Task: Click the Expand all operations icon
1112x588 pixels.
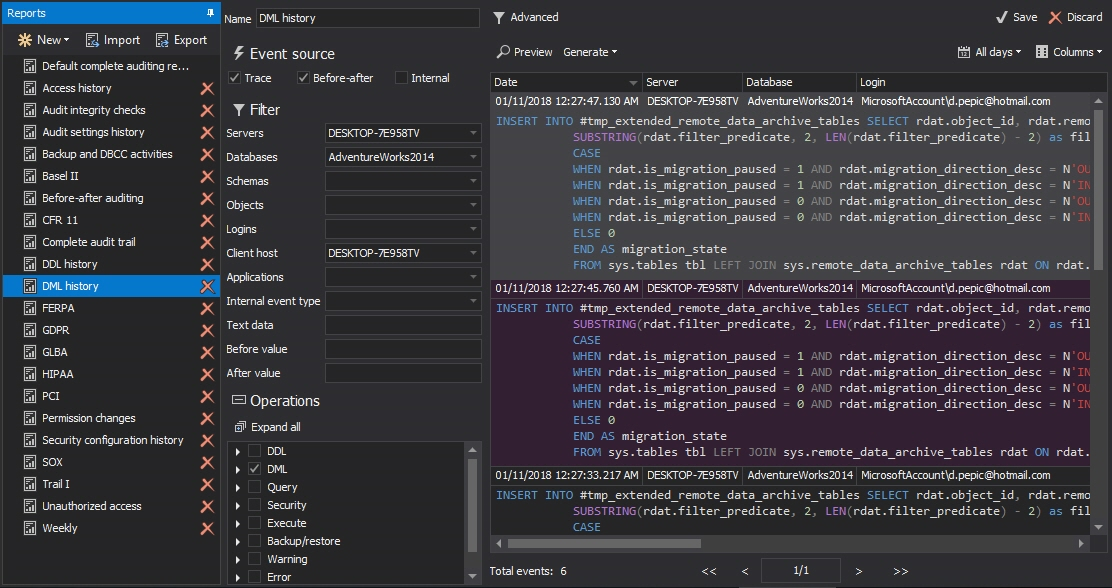Action: (x=240, y=427)
